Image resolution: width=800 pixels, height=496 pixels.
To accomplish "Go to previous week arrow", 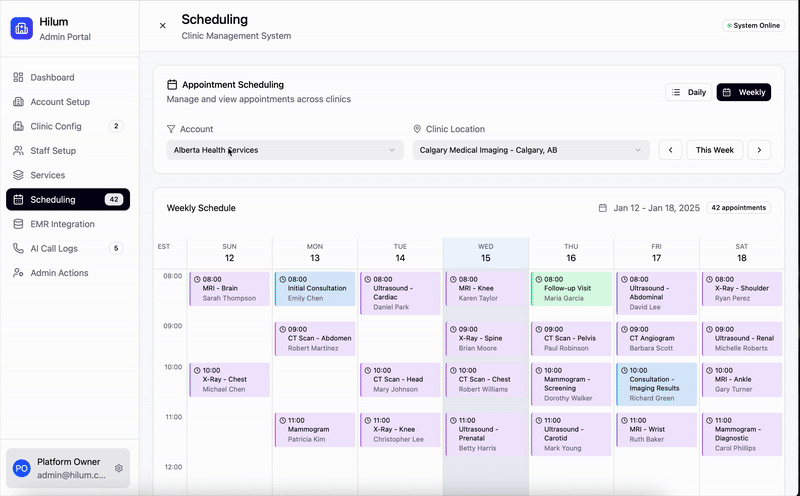I will point(670,150).
